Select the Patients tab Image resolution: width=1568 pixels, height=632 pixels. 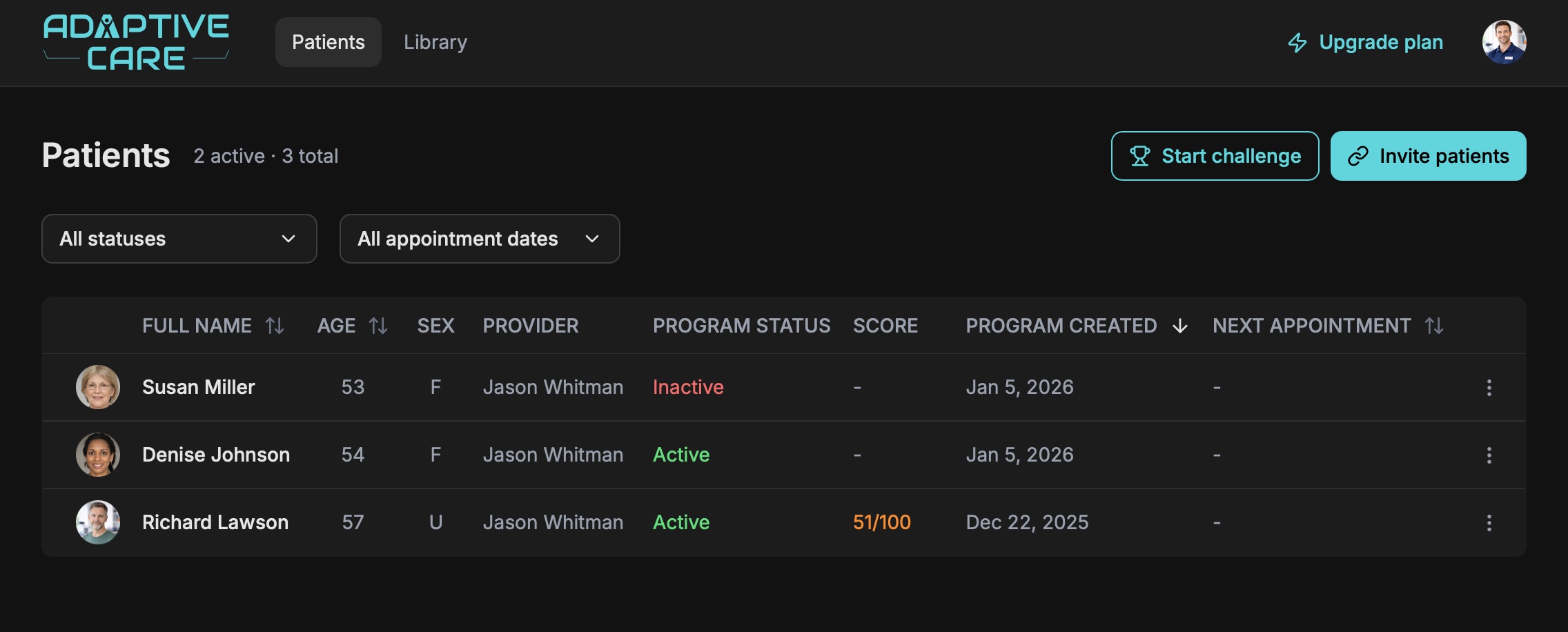coord(328,42)
